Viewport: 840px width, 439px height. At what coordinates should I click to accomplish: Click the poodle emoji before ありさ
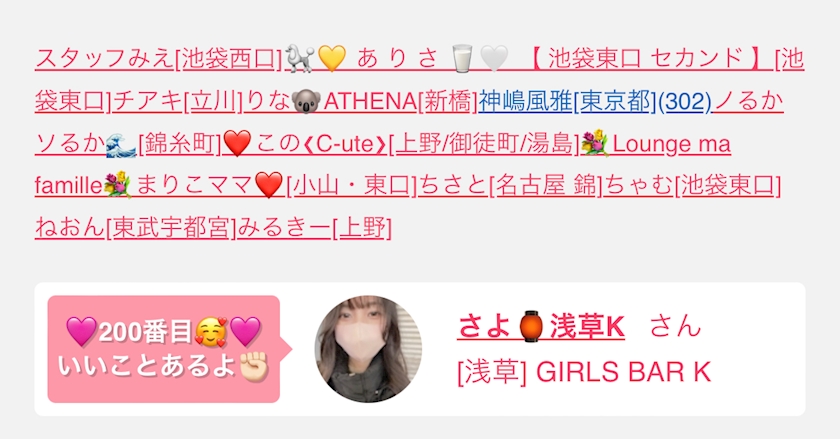pos(299,59)
